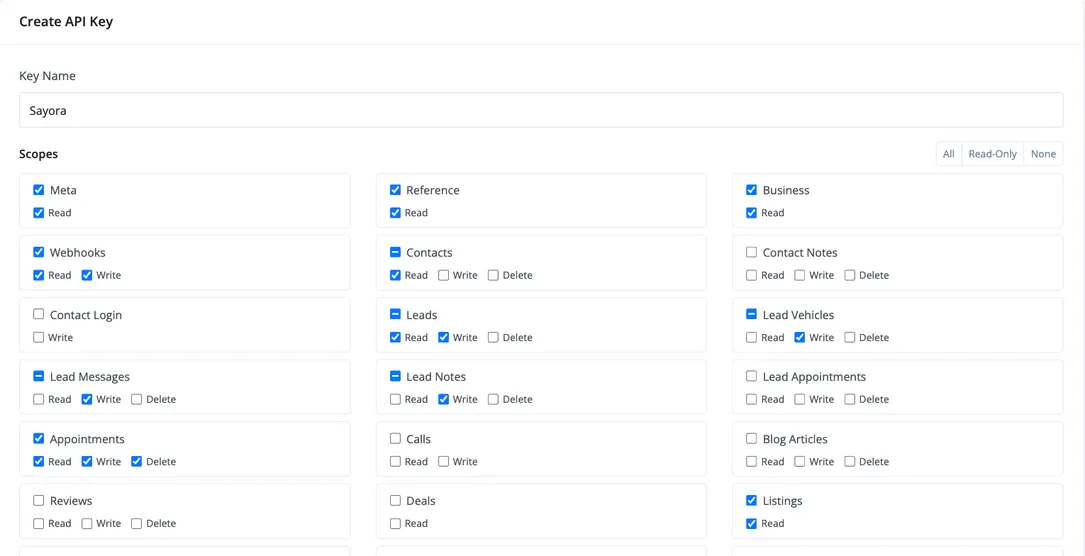Enable Read under Lead Vehicles

click(751, 337)
